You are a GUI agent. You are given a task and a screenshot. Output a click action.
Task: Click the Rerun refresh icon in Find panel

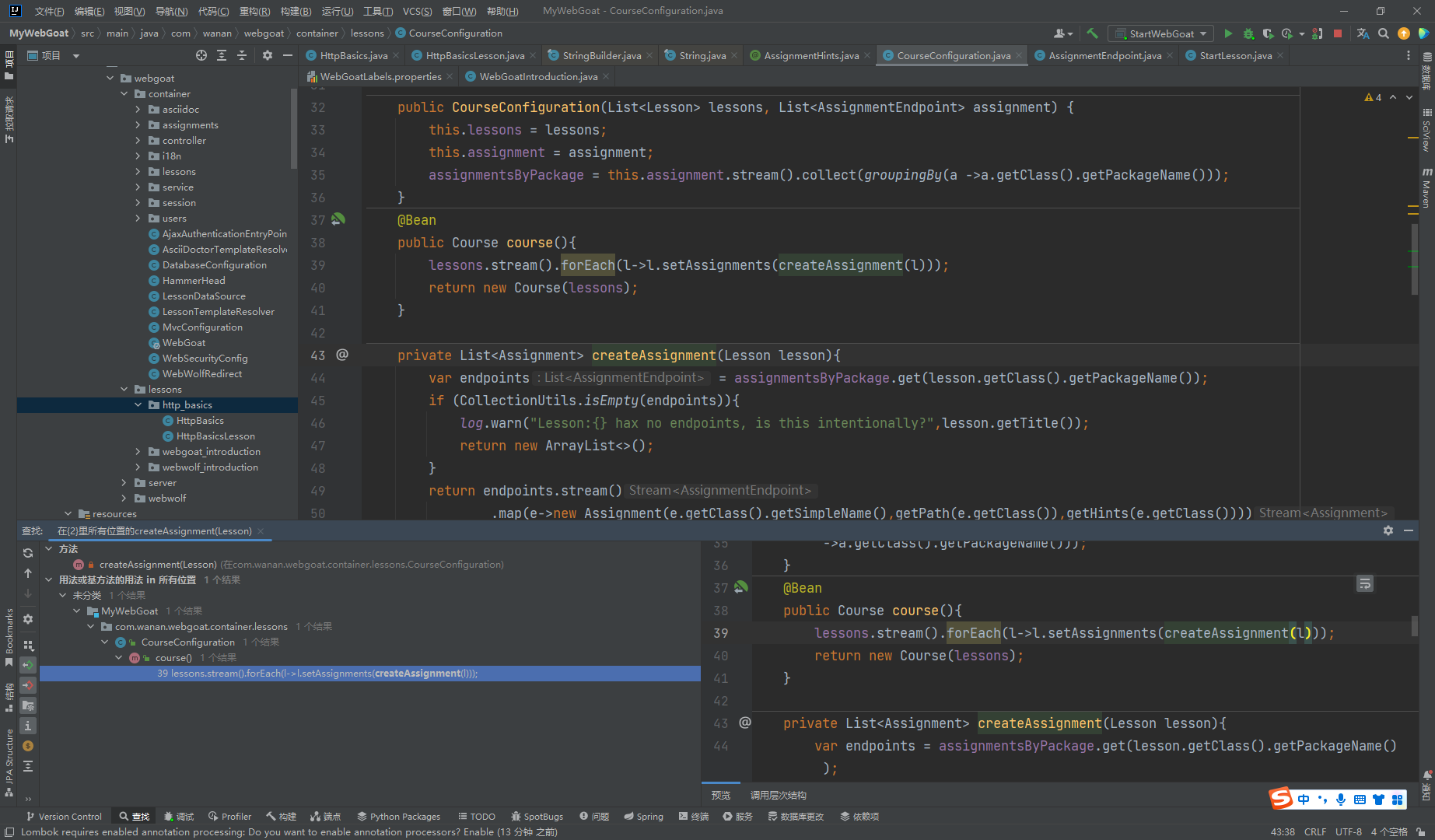click(x=28, y=553)
